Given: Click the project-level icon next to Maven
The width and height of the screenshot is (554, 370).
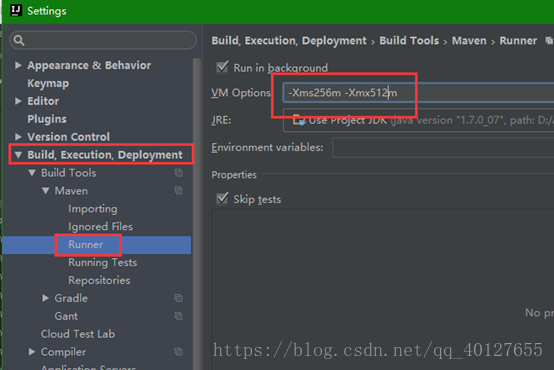Looking at the screenshot, I should 178,191.
